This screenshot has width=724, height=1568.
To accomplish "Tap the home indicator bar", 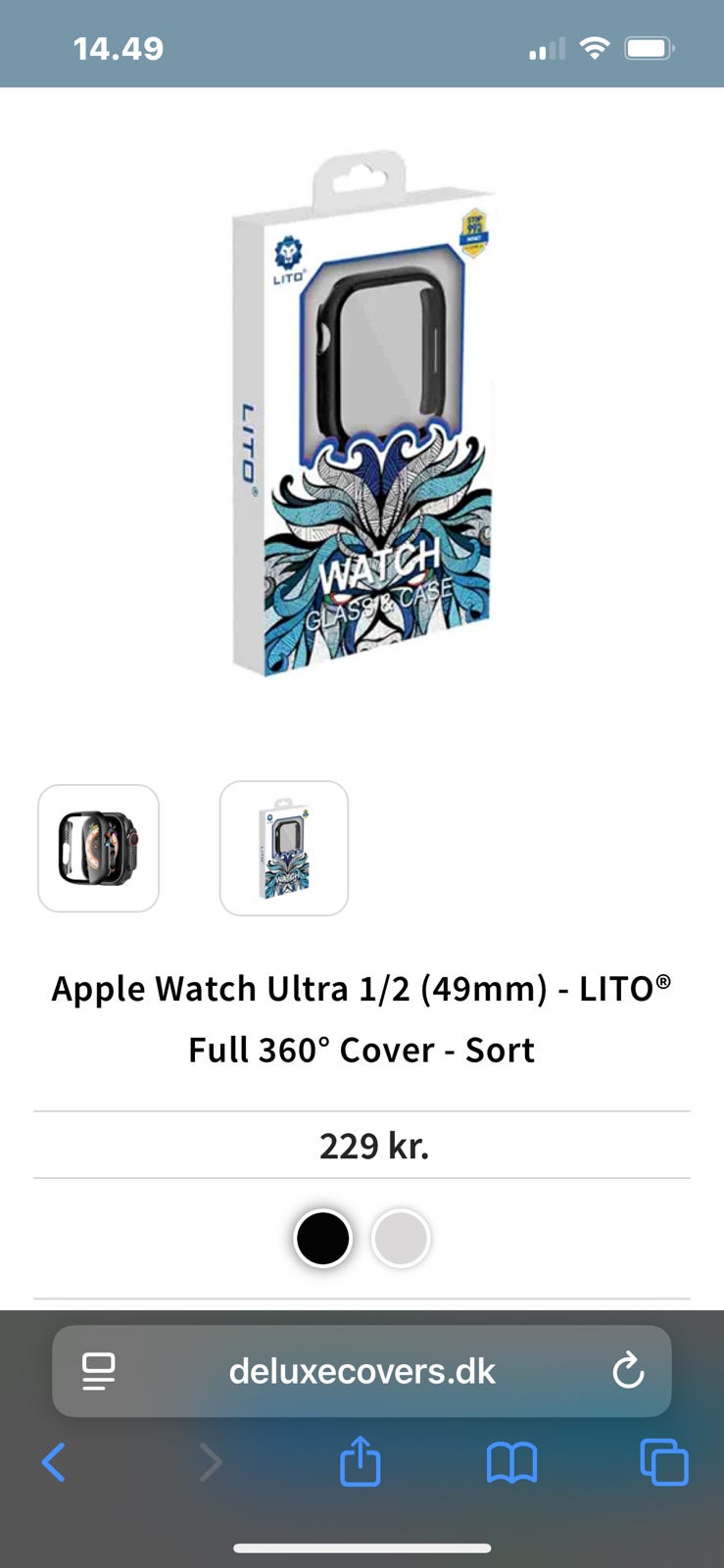I will pyautogui.click(x=362, y=1548).
